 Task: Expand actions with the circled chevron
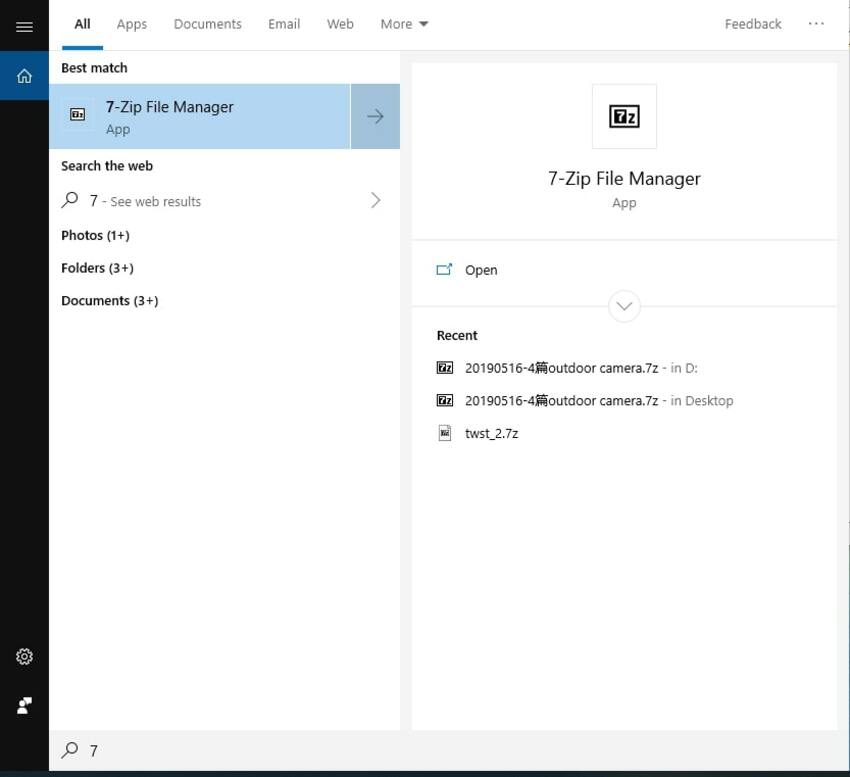pyautogui.click(x=624, y=306)
